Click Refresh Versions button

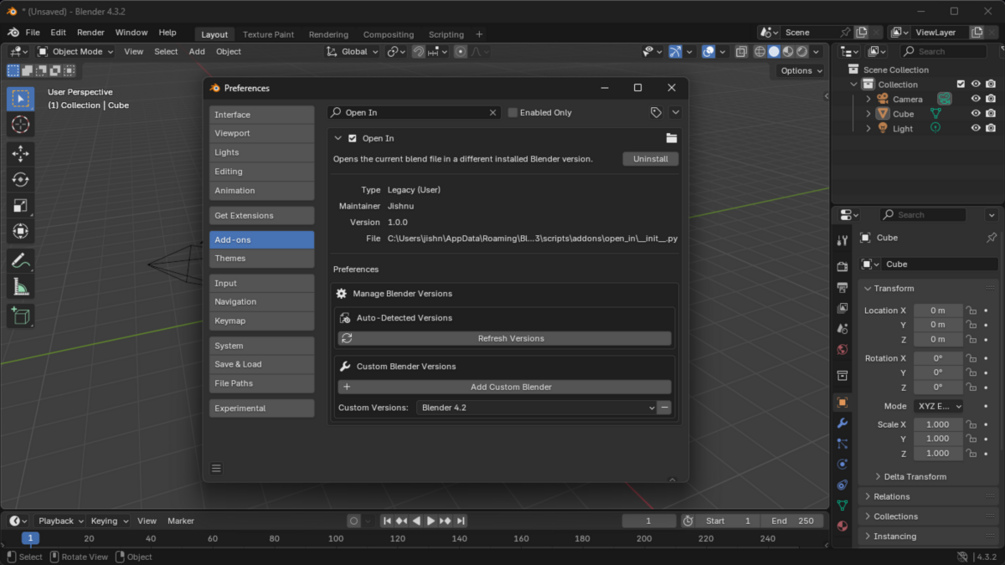point(504,338)
